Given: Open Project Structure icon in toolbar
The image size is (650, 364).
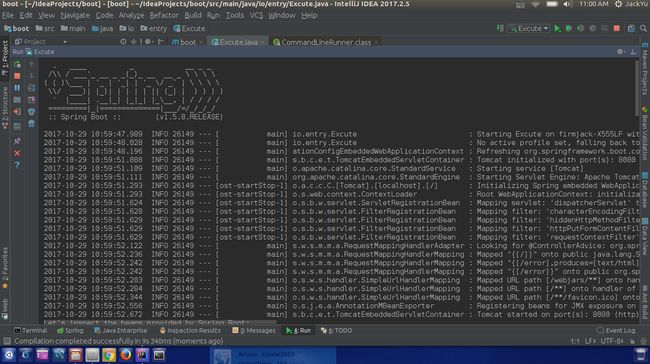Looking at the screenshot, I should click(x=631, y=28).
